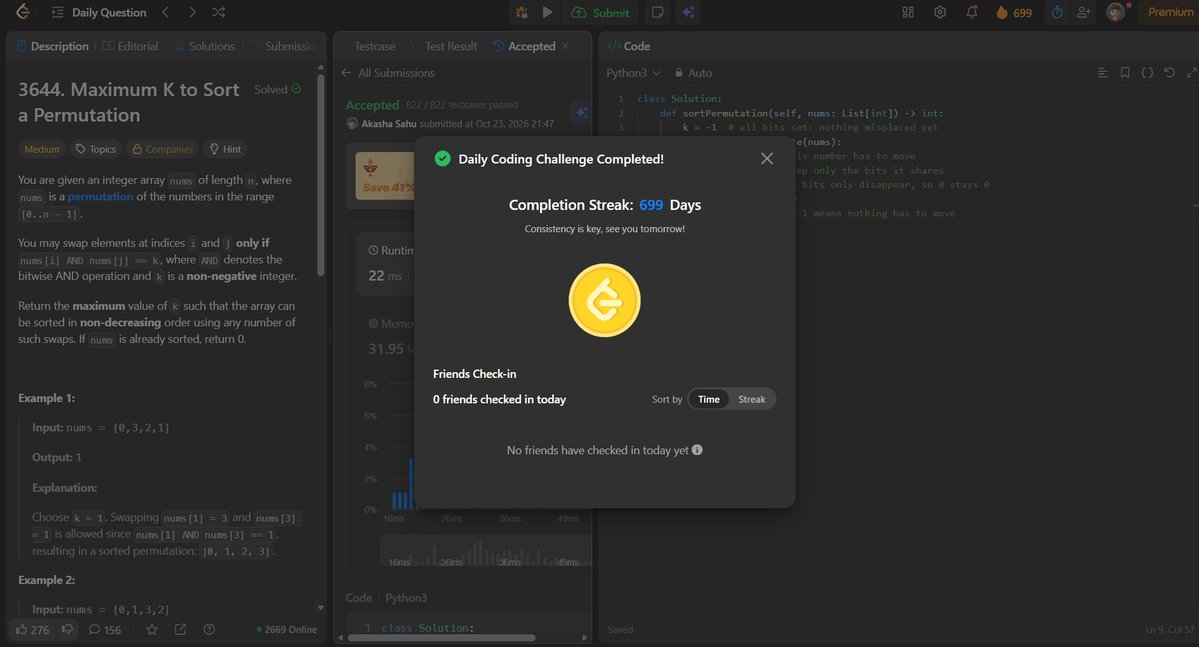Click the Premium button
The image size is (1199, 647).
pyautogui.click(x=1169, y=12)
